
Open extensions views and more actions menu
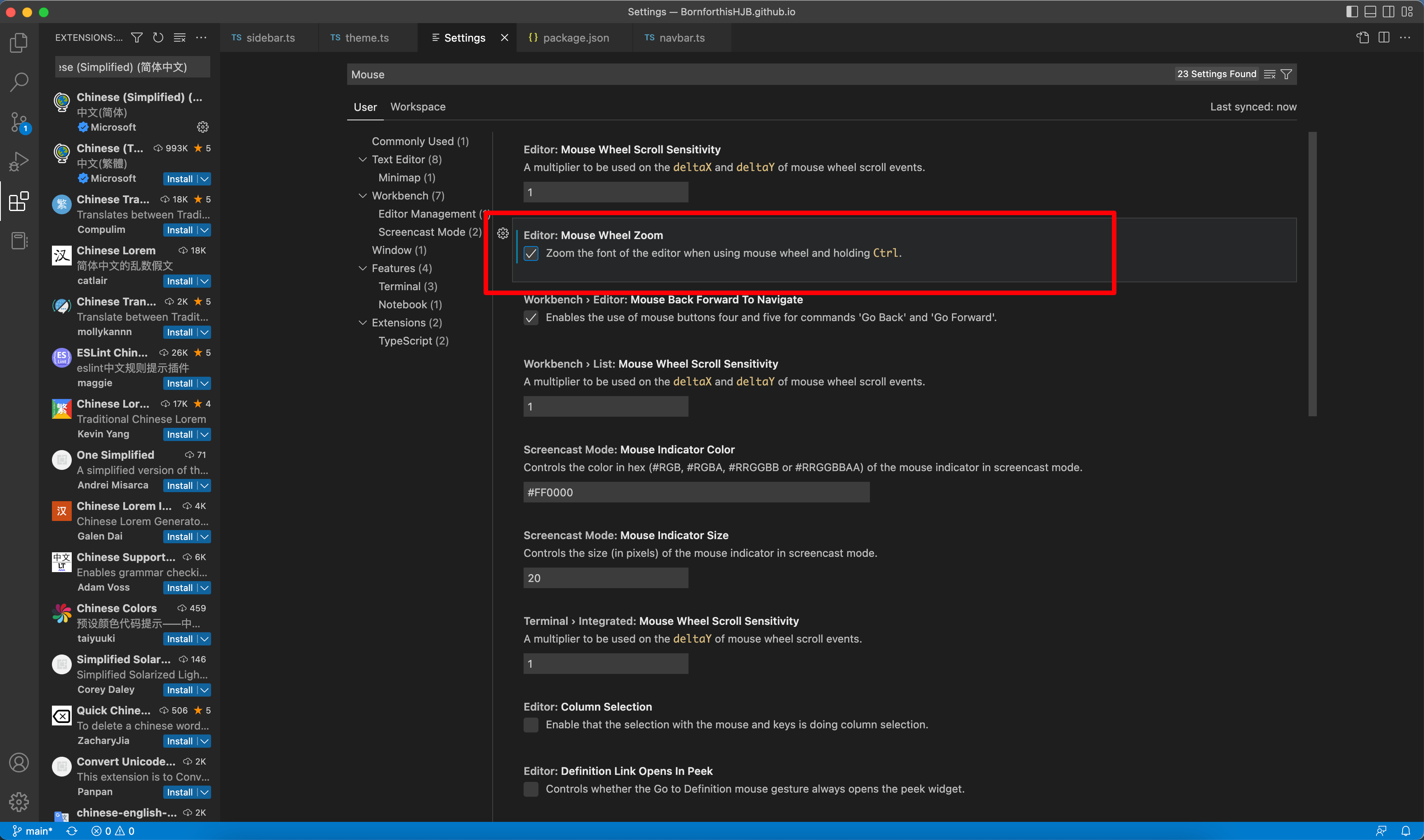[x=201, y=38]
